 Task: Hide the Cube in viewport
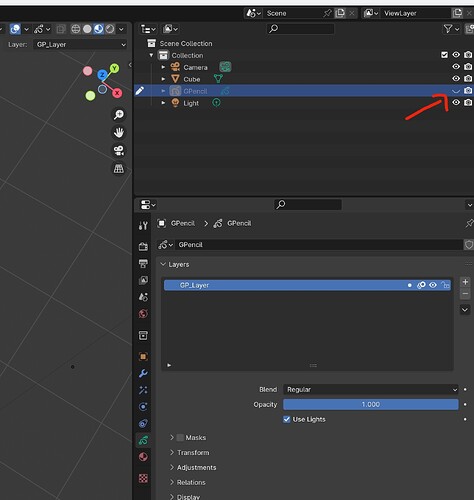tap(456, 79)
